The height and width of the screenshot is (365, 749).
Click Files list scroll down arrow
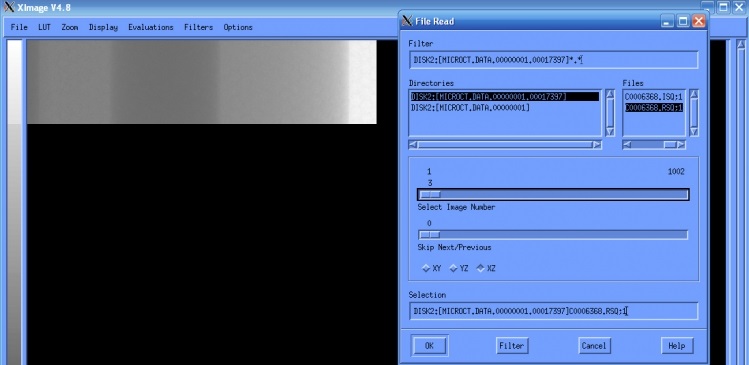[x=694, y=131]
